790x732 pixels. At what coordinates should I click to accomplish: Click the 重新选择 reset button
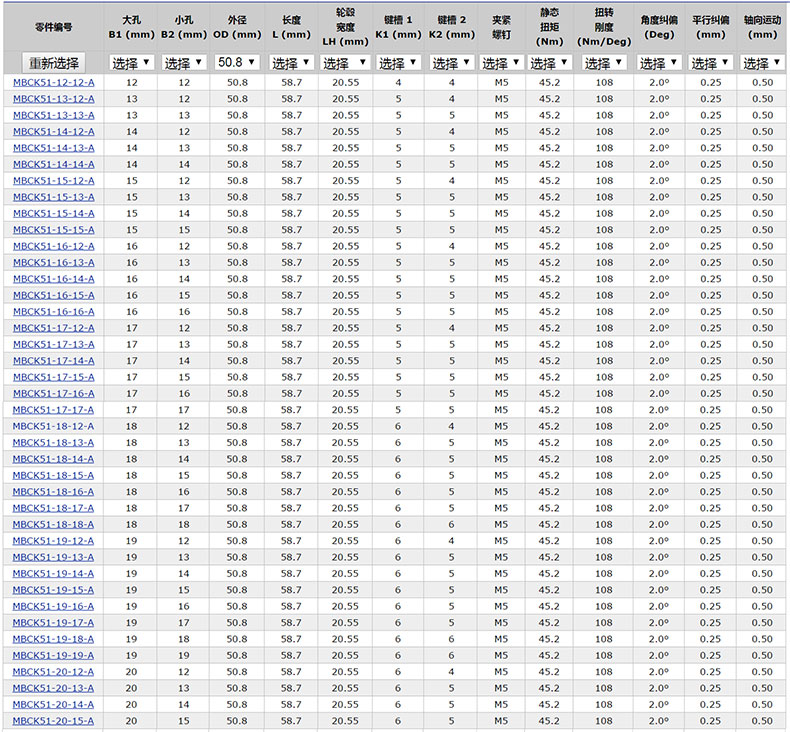click(53, 63)
